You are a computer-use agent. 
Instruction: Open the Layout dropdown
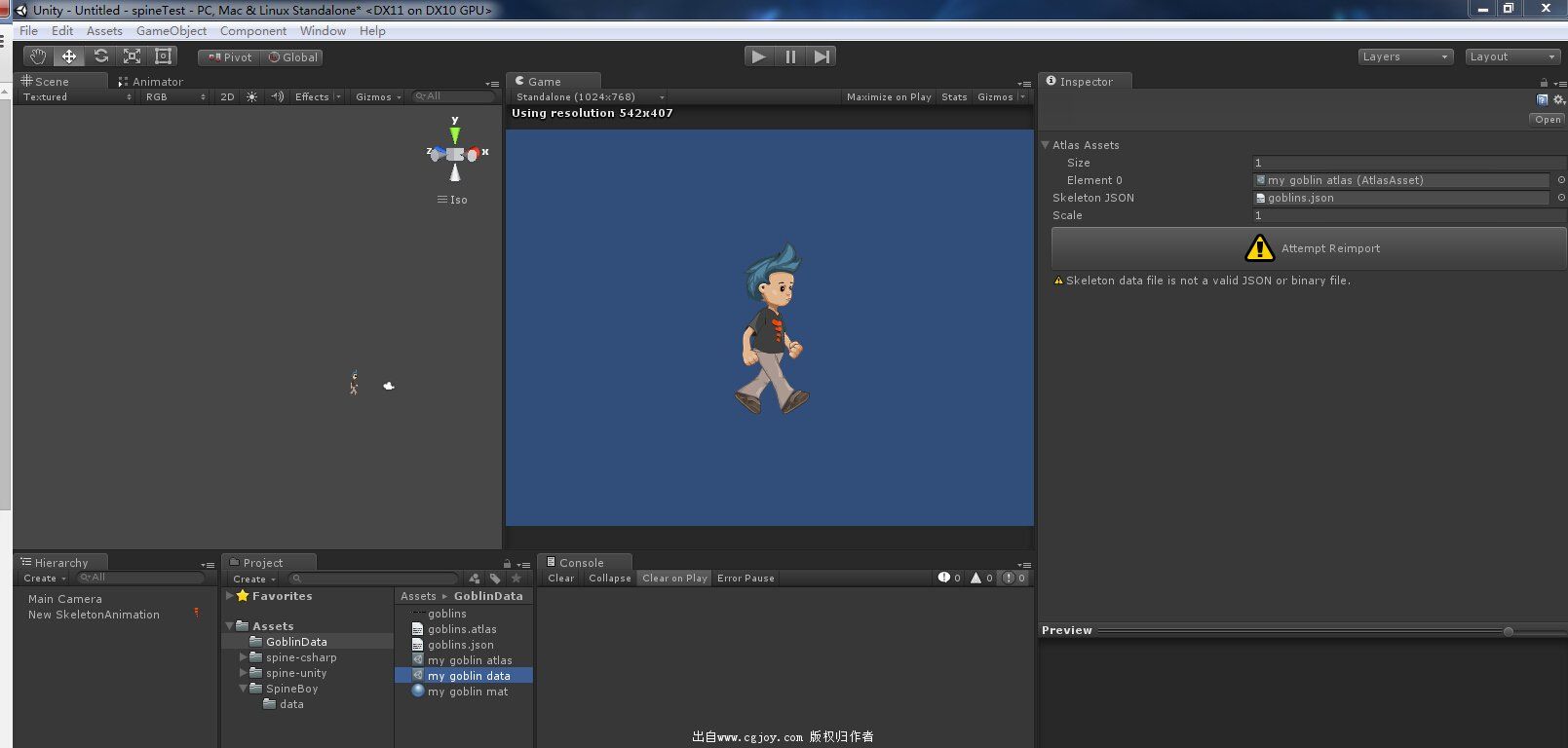(x=1512, y=56)
